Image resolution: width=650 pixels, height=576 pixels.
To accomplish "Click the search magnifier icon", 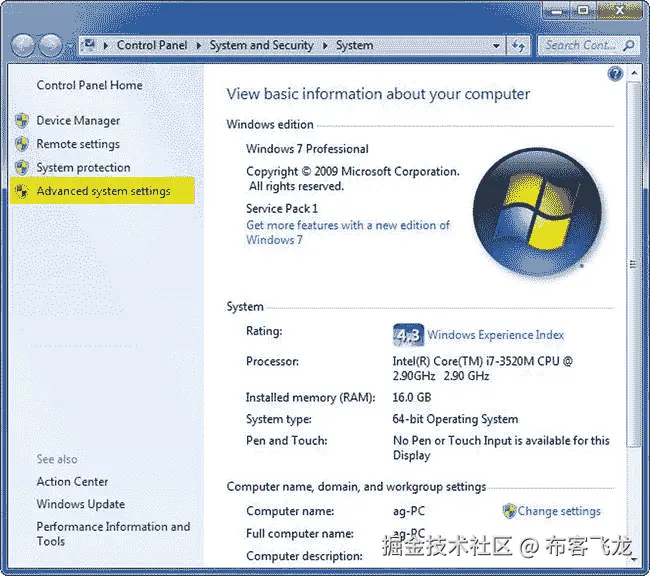I will (628, 45).
